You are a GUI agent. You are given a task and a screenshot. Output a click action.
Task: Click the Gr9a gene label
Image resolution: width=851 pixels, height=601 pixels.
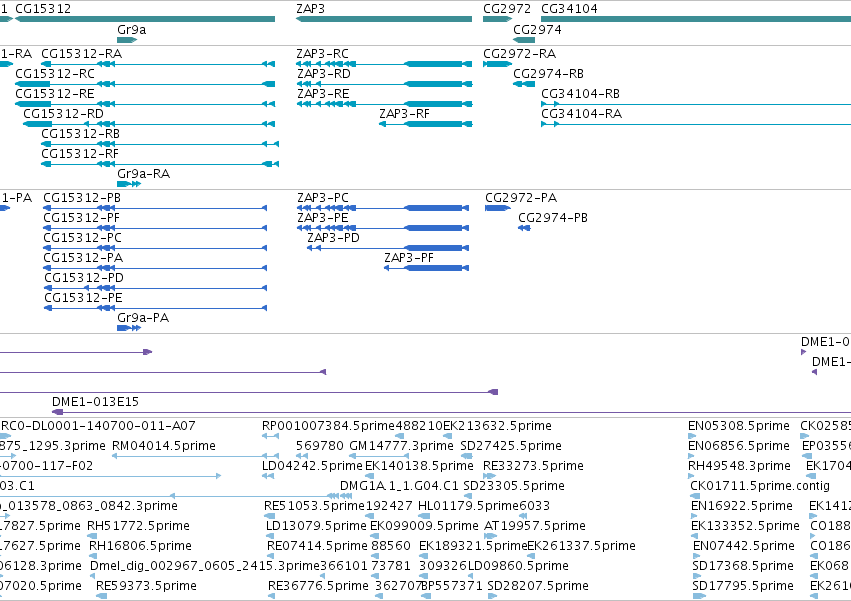[131, 30]
